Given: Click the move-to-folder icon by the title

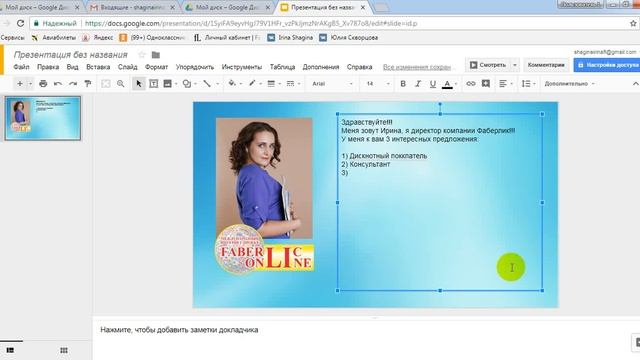Looking at the screenshot, I should 156,55.
